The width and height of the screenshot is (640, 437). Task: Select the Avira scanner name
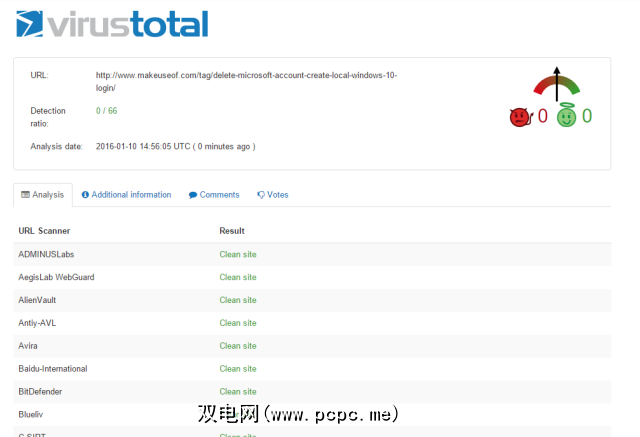point(28,346)
